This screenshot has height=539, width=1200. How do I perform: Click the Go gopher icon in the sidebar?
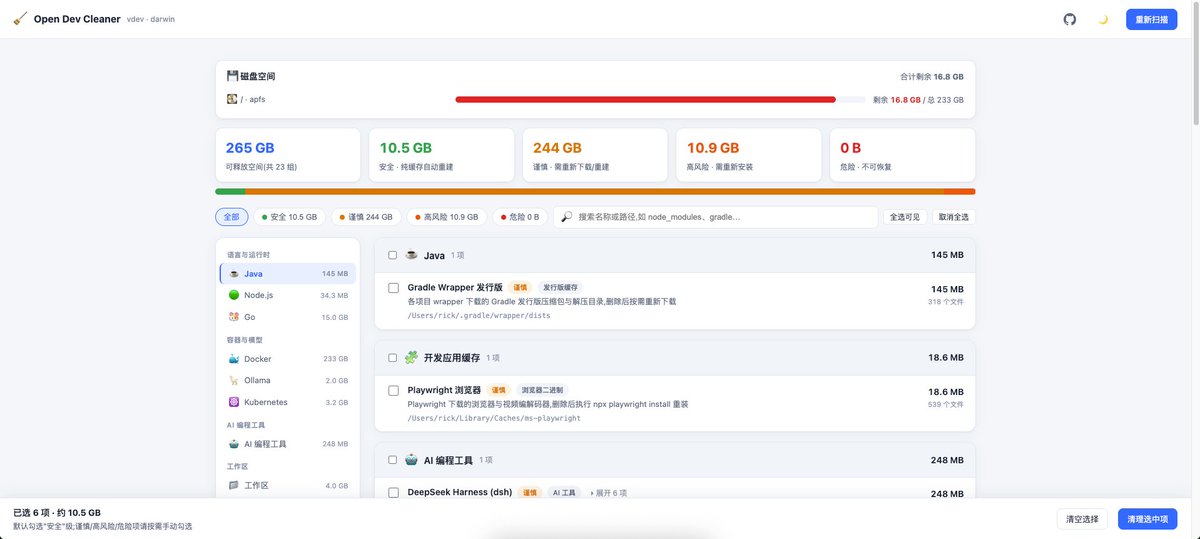[x=234, y=317]
